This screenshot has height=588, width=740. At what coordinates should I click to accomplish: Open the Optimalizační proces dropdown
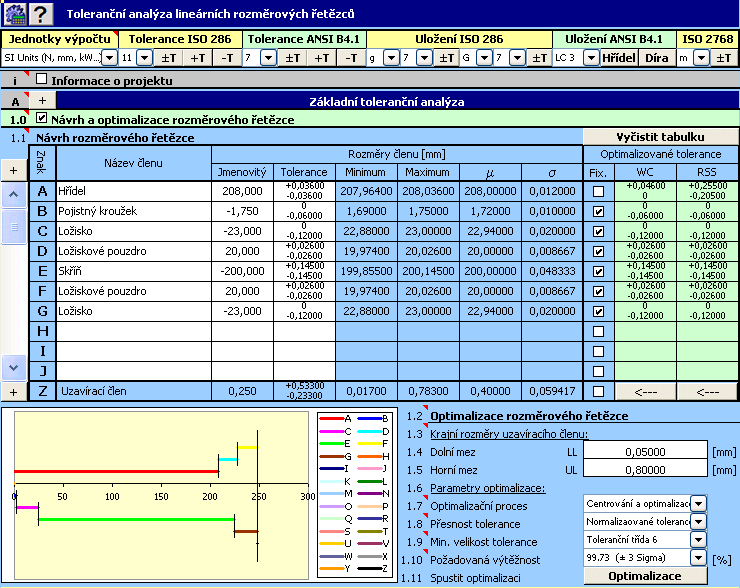click(x=698, y=503)
